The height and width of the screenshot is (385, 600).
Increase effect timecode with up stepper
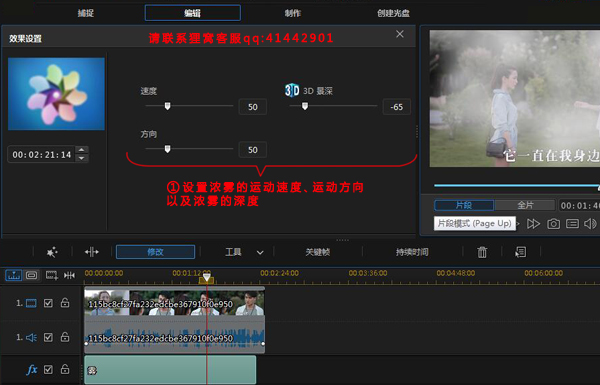pos(82,150)
